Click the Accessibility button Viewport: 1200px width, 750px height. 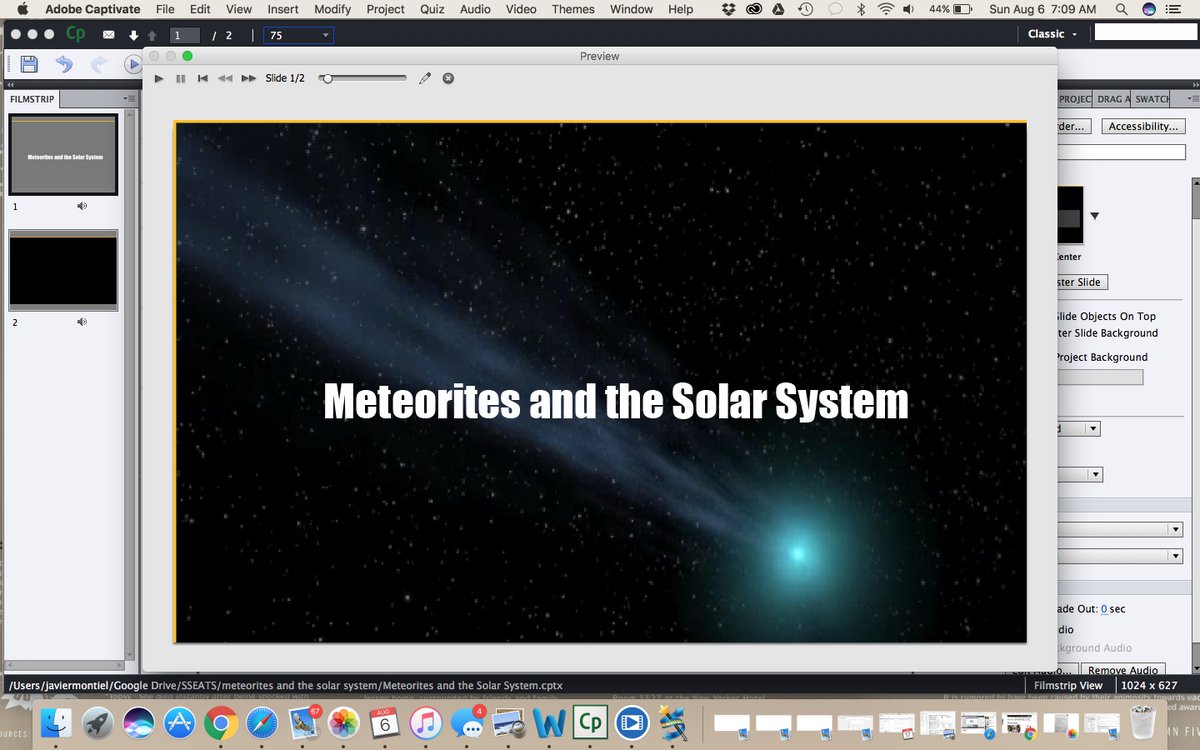coord(1143,126)
